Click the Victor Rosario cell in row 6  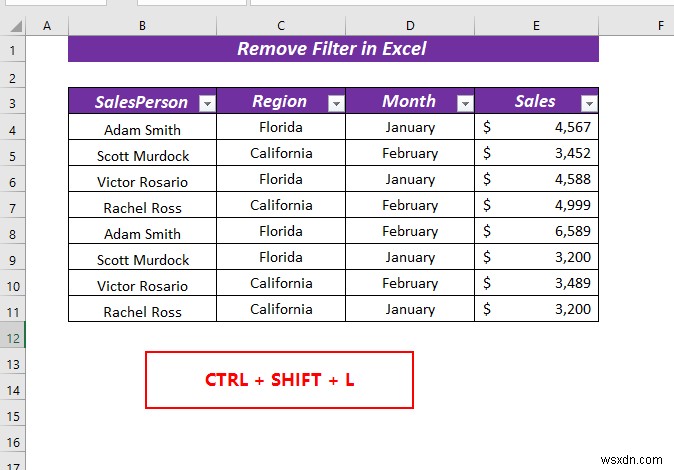pyautogui.click(x=142, y=179)
